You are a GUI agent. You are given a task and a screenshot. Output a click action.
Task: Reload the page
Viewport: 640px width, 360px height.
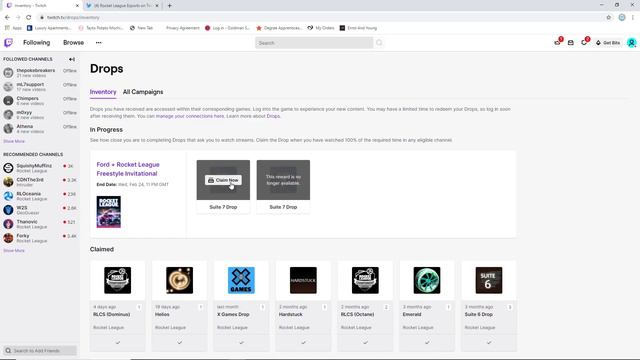point(29,18)
